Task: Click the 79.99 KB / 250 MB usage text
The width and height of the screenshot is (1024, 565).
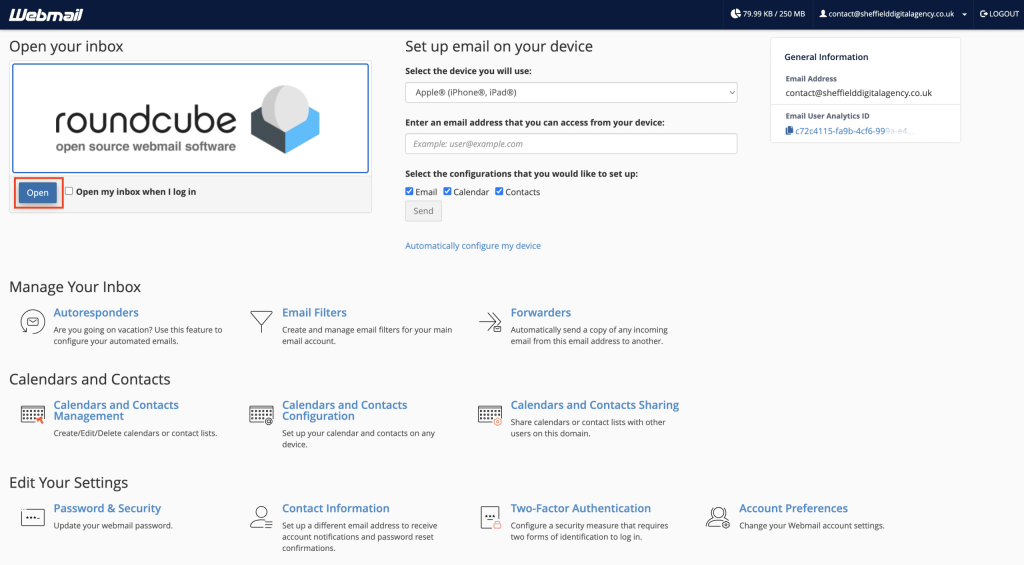Action: coord(774,14)
